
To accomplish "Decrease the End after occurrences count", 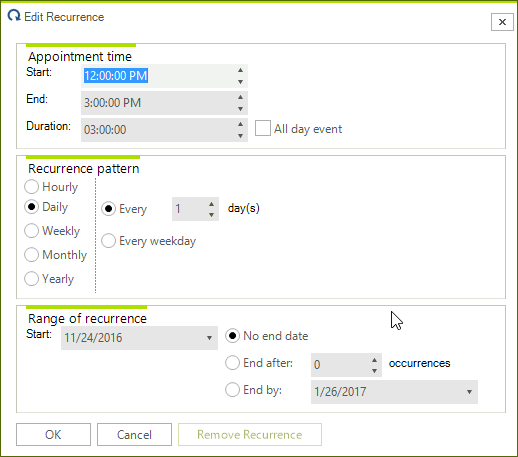I will (x=374, y=371).
